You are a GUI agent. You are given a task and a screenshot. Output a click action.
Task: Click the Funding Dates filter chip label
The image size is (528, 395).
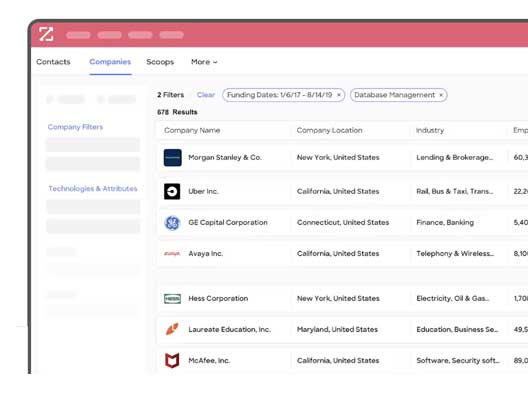(x=279, y=95)
